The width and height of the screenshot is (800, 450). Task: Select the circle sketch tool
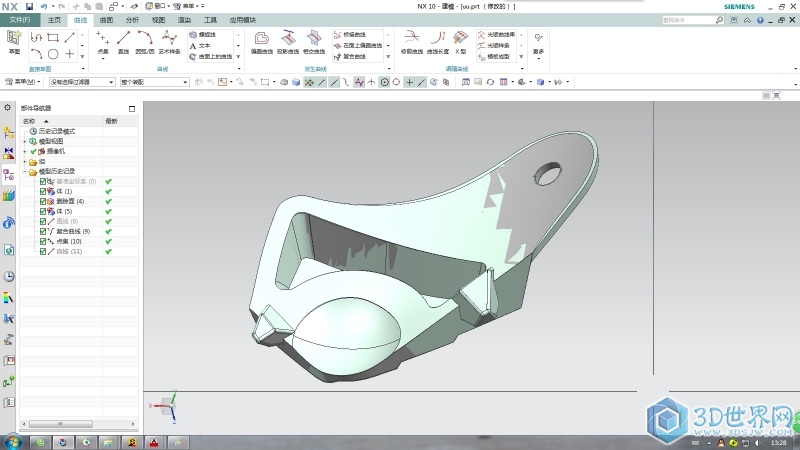click(x=53, y=54)
